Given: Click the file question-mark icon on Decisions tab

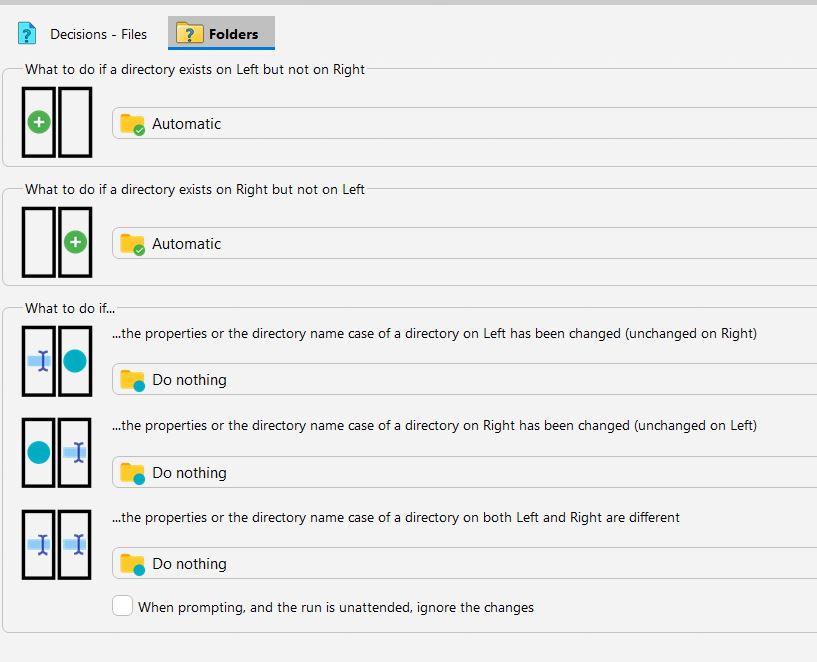Looking at the screenshot, I should coord(27,34).
